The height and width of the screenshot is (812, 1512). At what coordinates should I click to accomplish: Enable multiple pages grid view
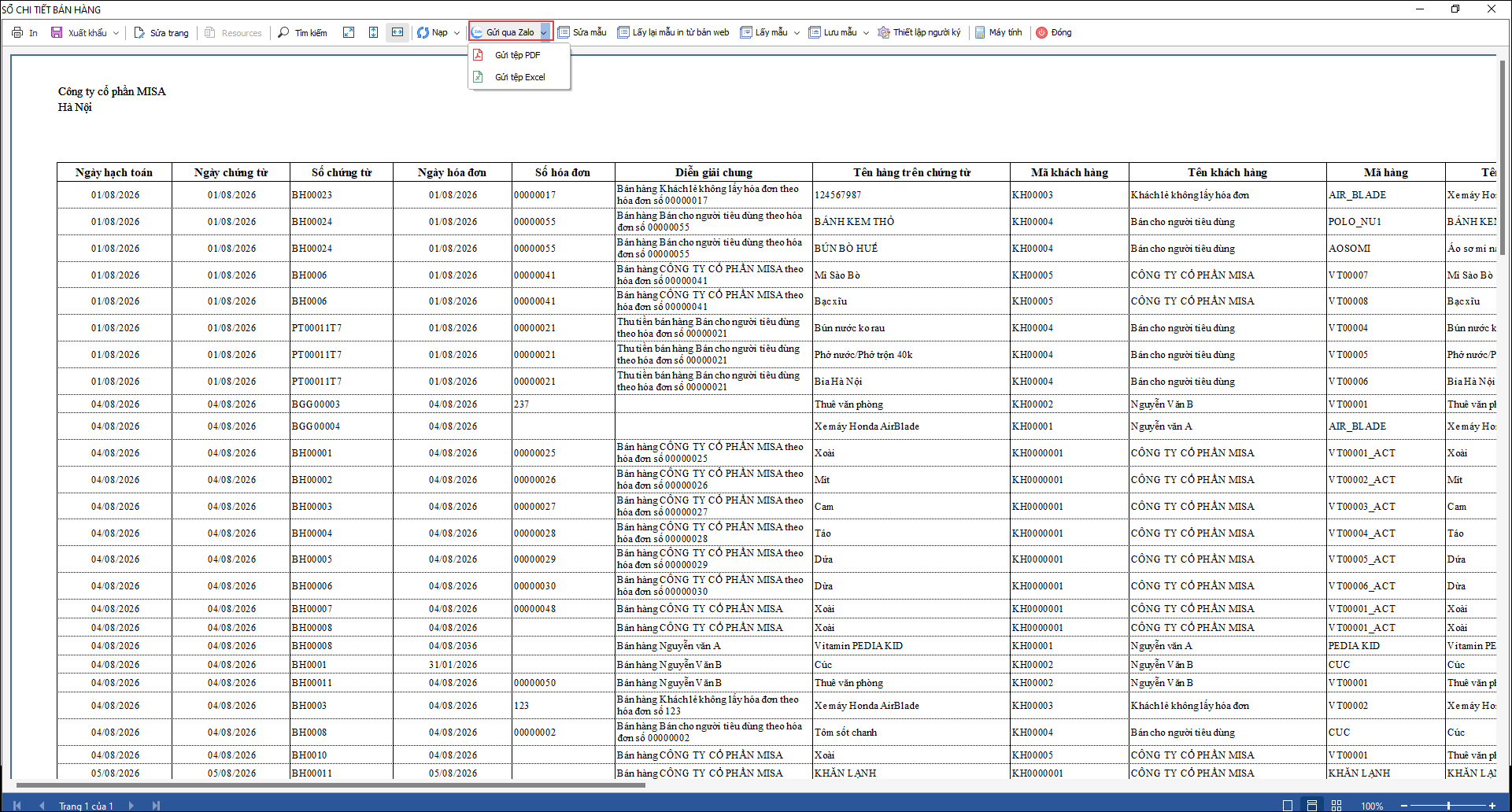[x=1336, y=805]
